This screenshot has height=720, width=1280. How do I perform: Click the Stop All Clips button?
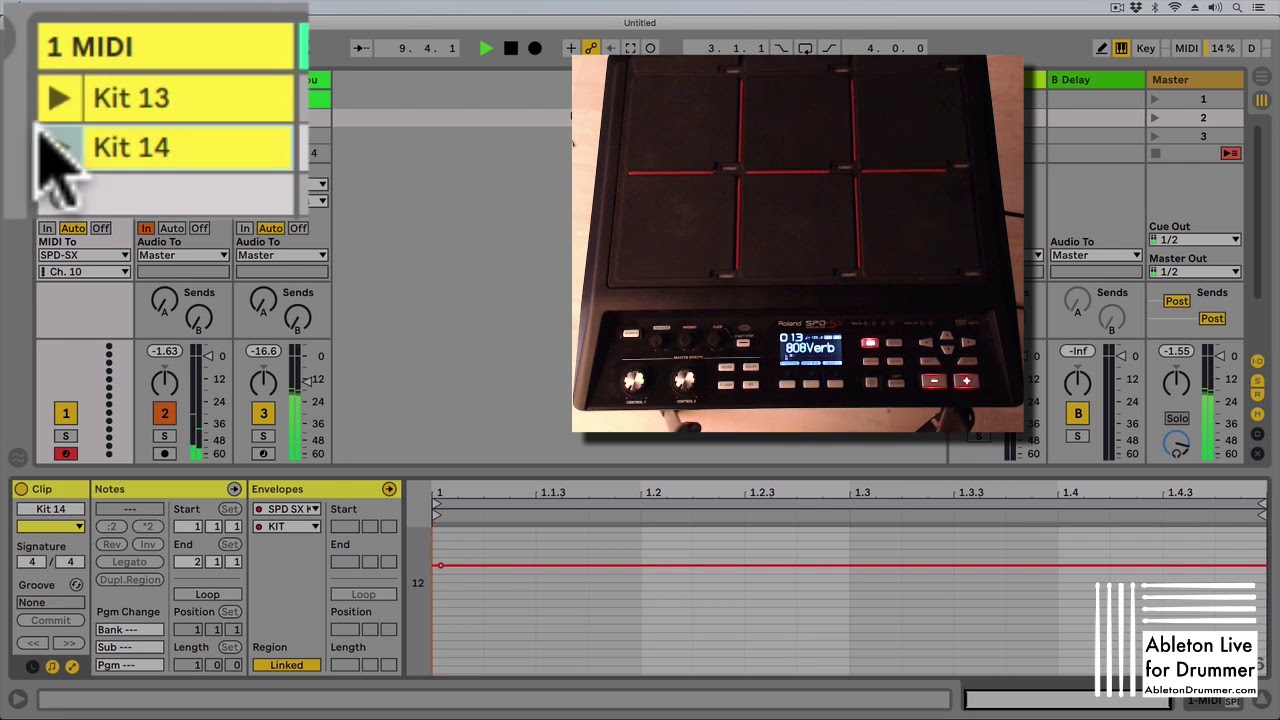point(1230,154)
